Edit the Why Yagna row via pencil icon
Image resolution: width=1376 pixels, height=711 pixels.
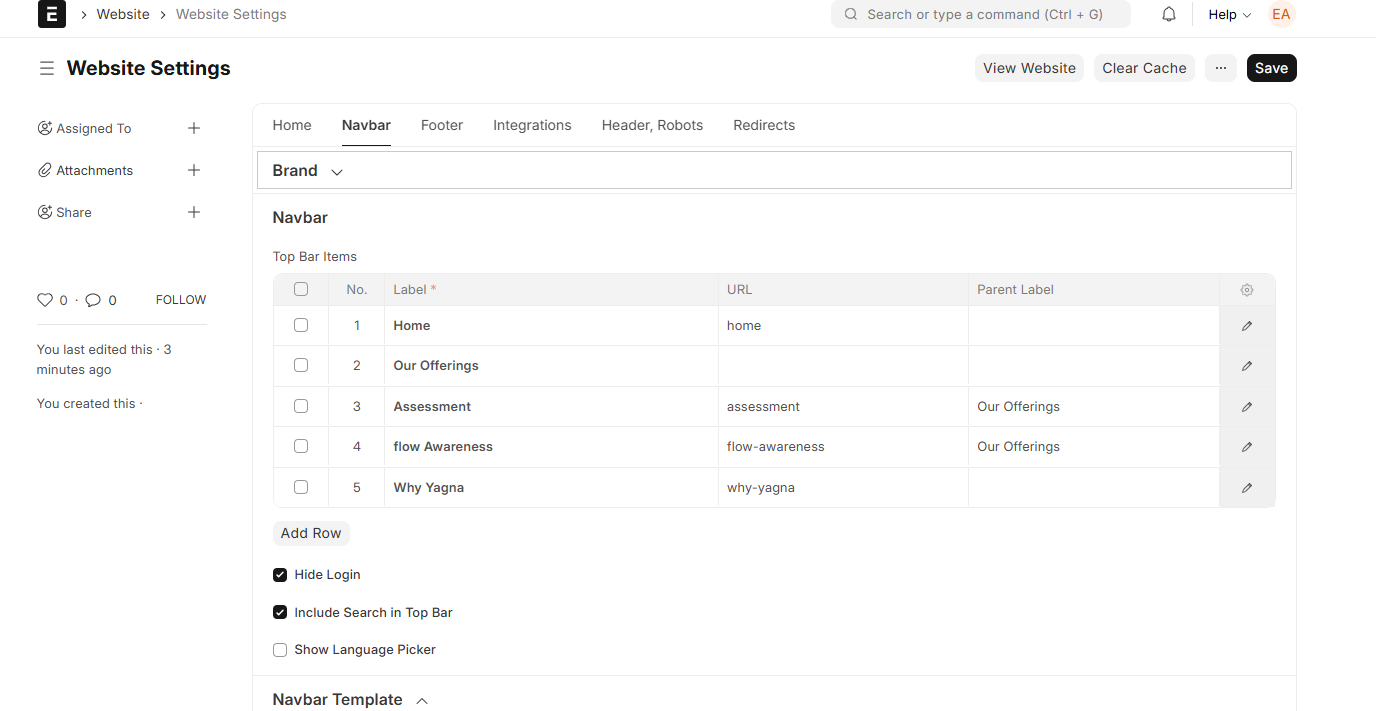[x=1246, y=488]
